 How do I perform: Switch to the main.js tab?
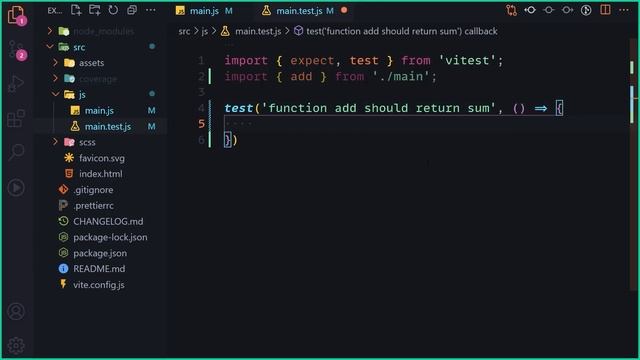coord(204,11)
